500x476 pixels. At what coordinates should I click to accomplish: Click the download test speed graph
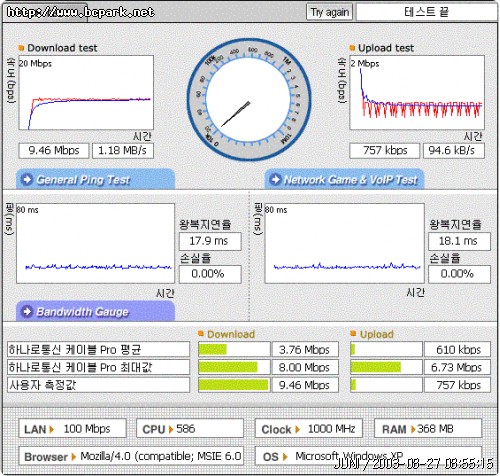pos(86,93)
